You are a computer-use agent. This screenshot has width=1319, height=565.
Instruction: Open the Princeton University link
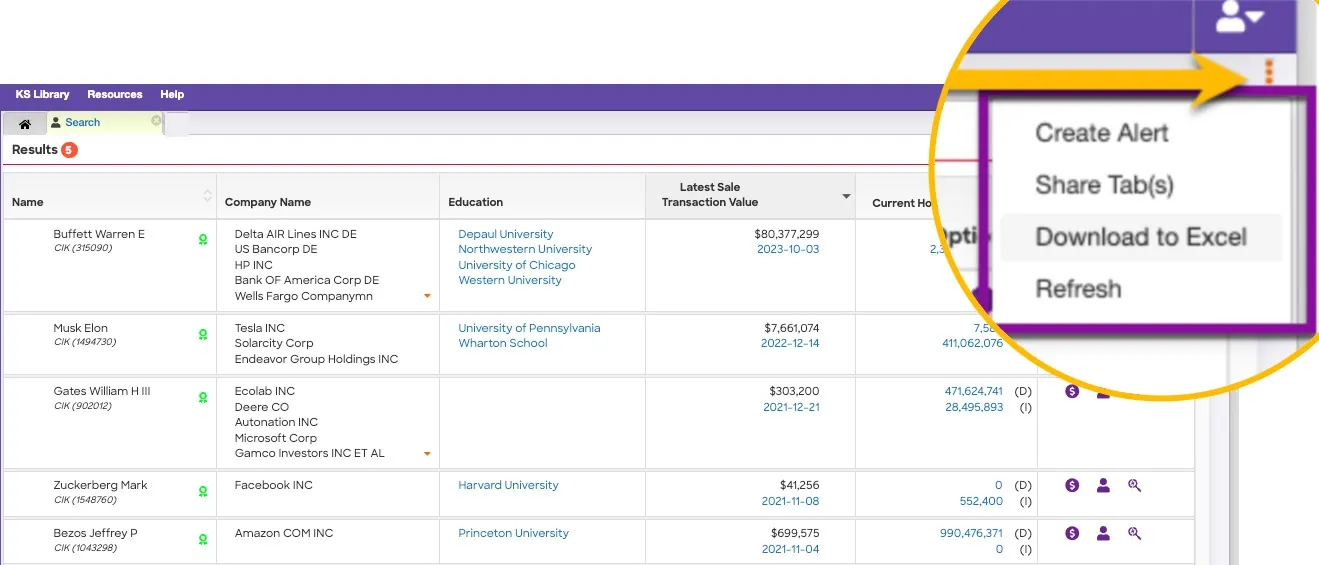pos(513,533)
